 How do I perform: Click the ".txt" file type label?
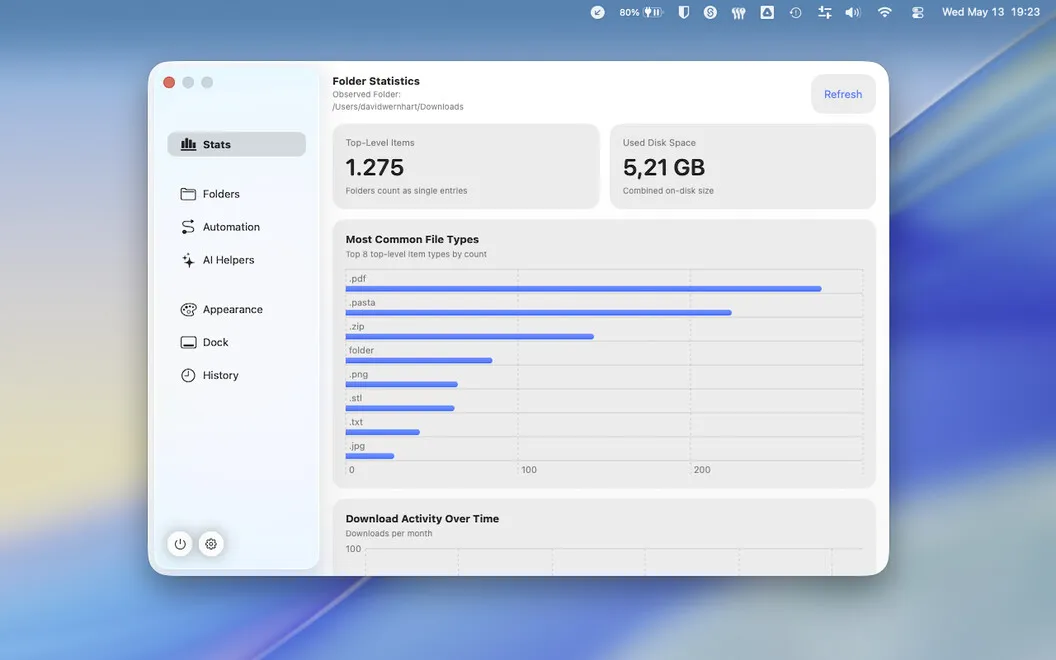pos(356,422)
